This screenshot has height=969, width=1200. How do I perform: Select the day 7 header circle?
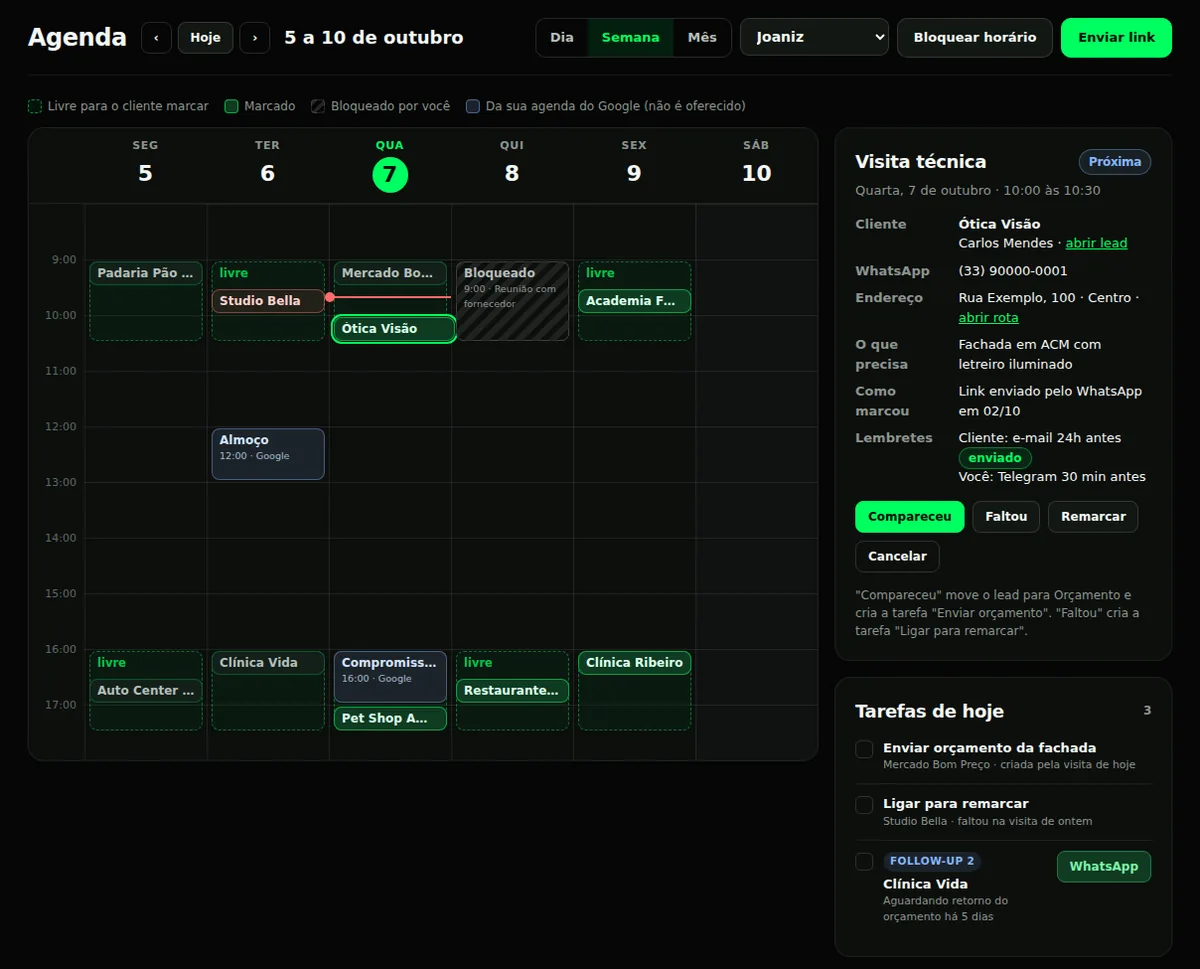(x=390, y=174)
